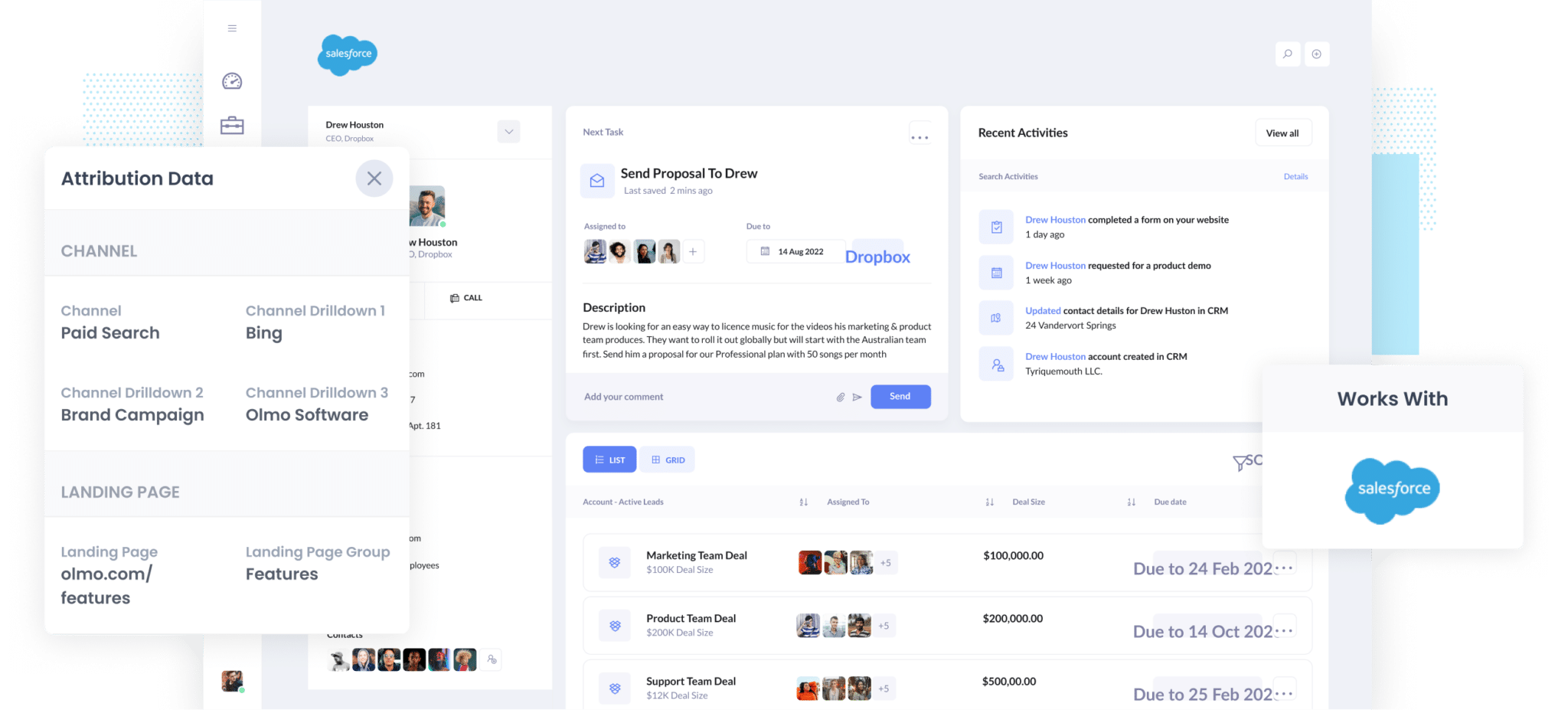
Task: Click the product demo request activity icon
Action: [996, 273]
